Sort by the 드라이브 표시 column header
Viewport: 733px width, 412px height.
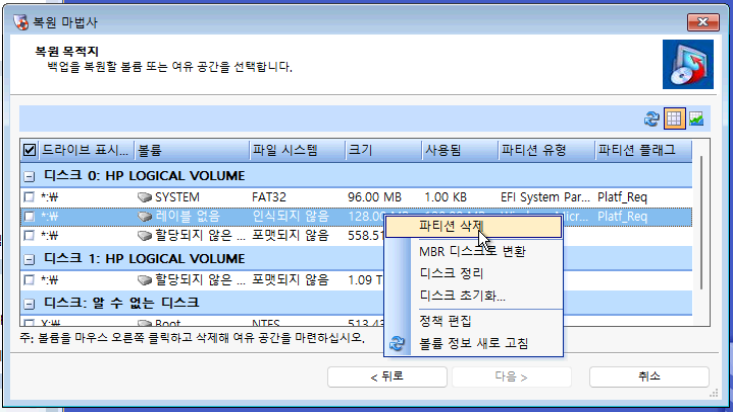(86, 151)
